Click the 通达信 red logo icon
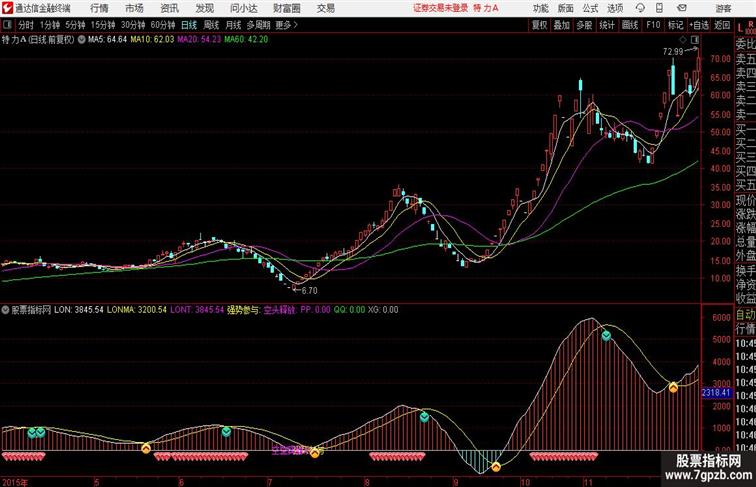This screenshot has width=756, height=487. coord(7,8)
